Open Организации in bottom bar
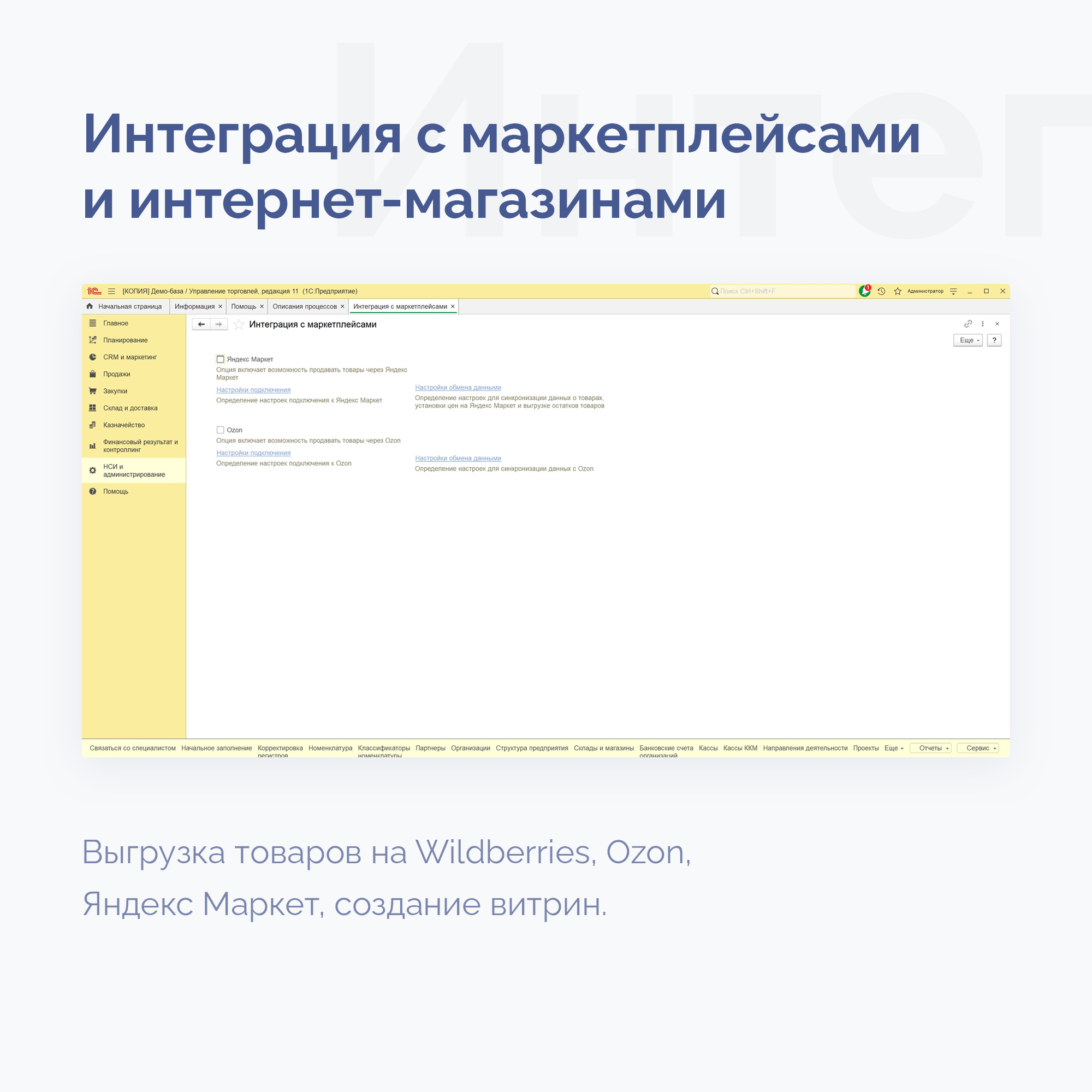This screenshot has width=1092, height=1092. [x=470, y=748]
